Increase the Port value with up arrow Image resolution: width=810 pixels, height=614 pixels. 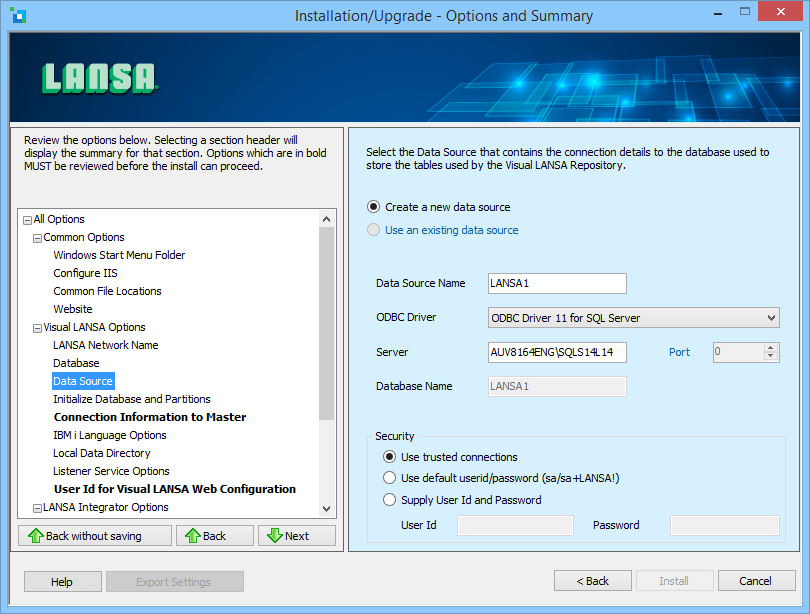coord(771,348)
